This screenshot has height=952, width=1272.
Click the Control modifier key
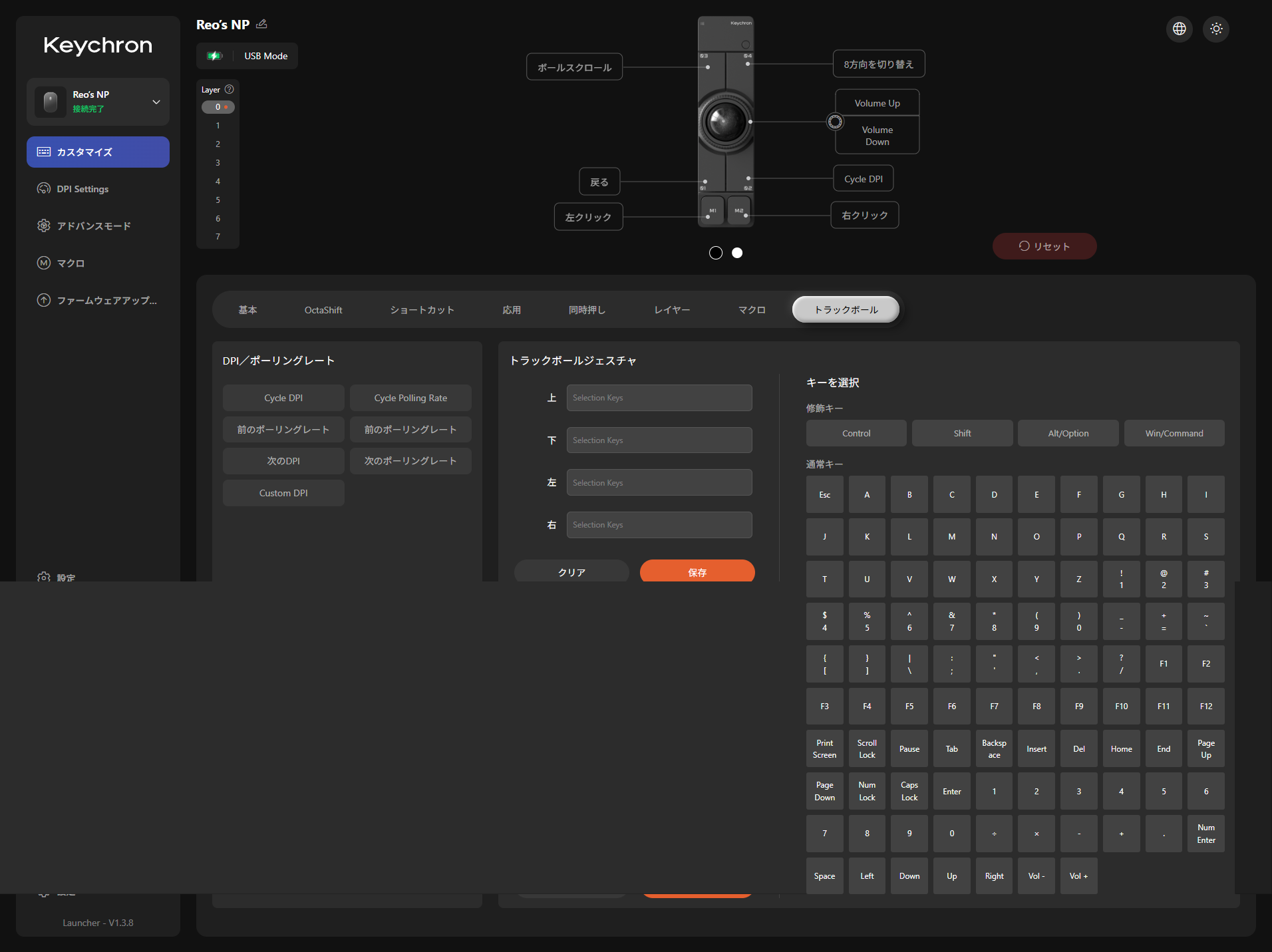(856, 433)
